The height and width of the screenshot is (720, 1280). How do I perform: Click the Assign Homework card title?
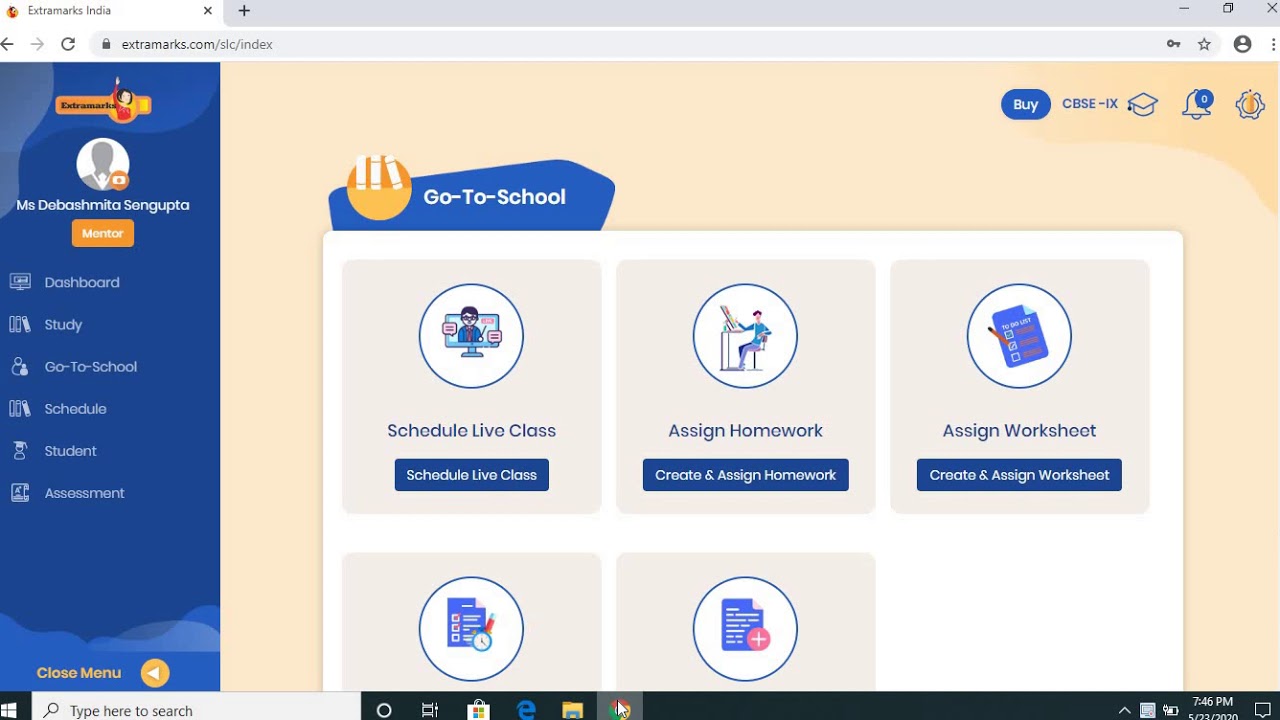click(745, 431)
